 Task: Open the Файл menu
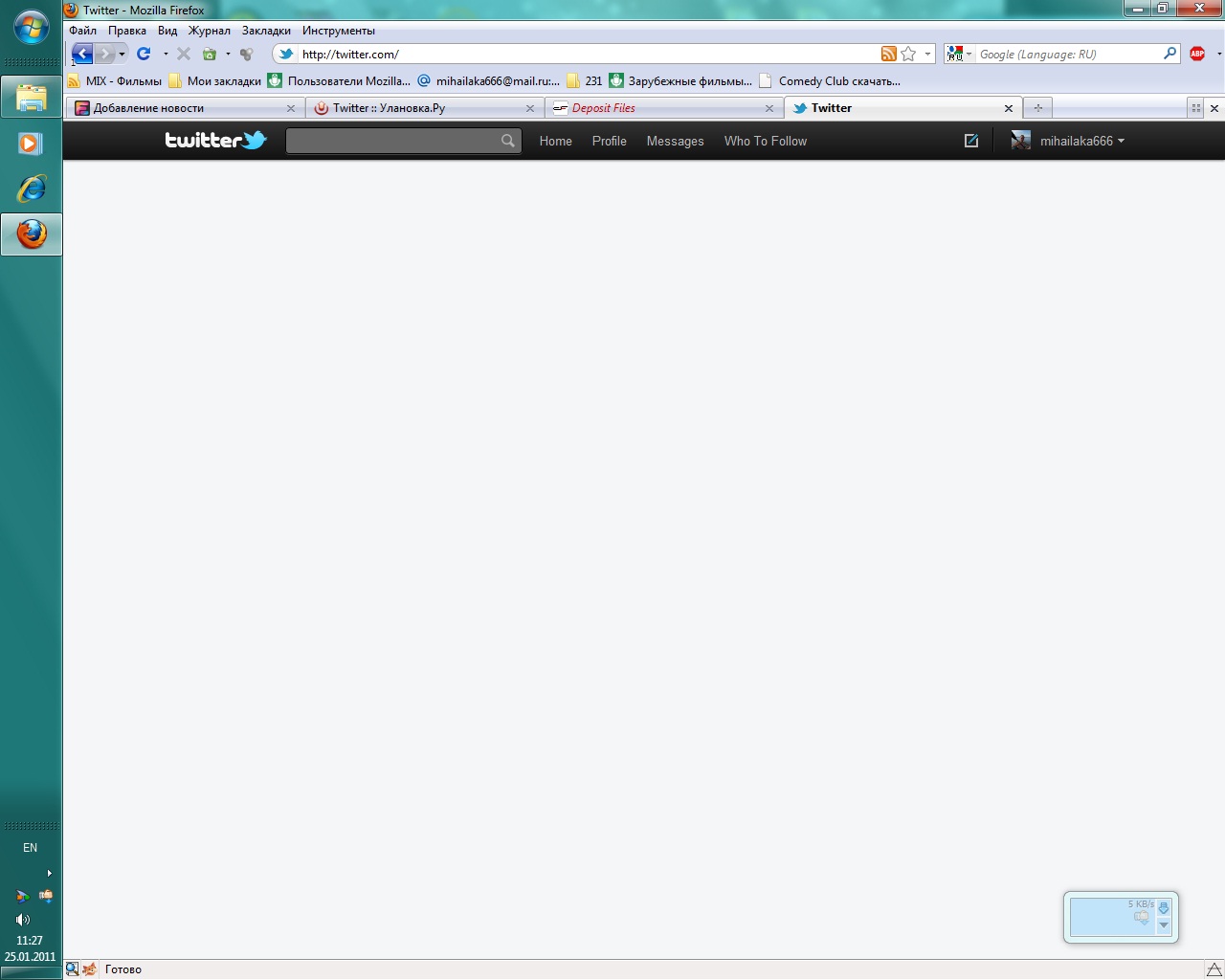[x=82, y=31]
